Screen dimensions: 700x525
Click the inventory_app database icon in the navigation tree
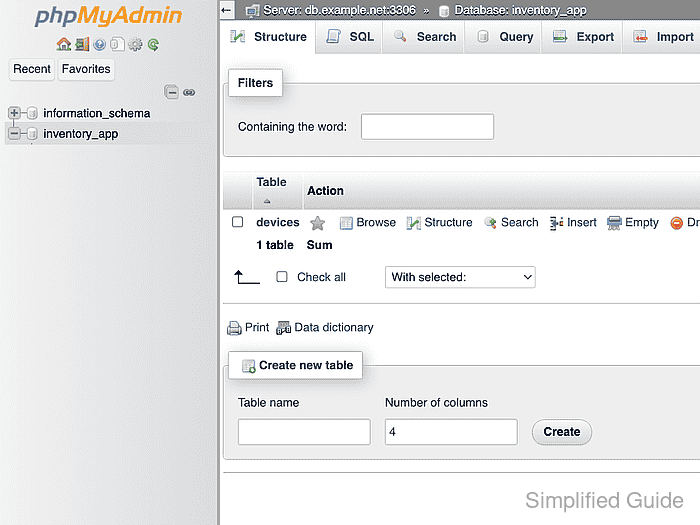click(32, 133)
